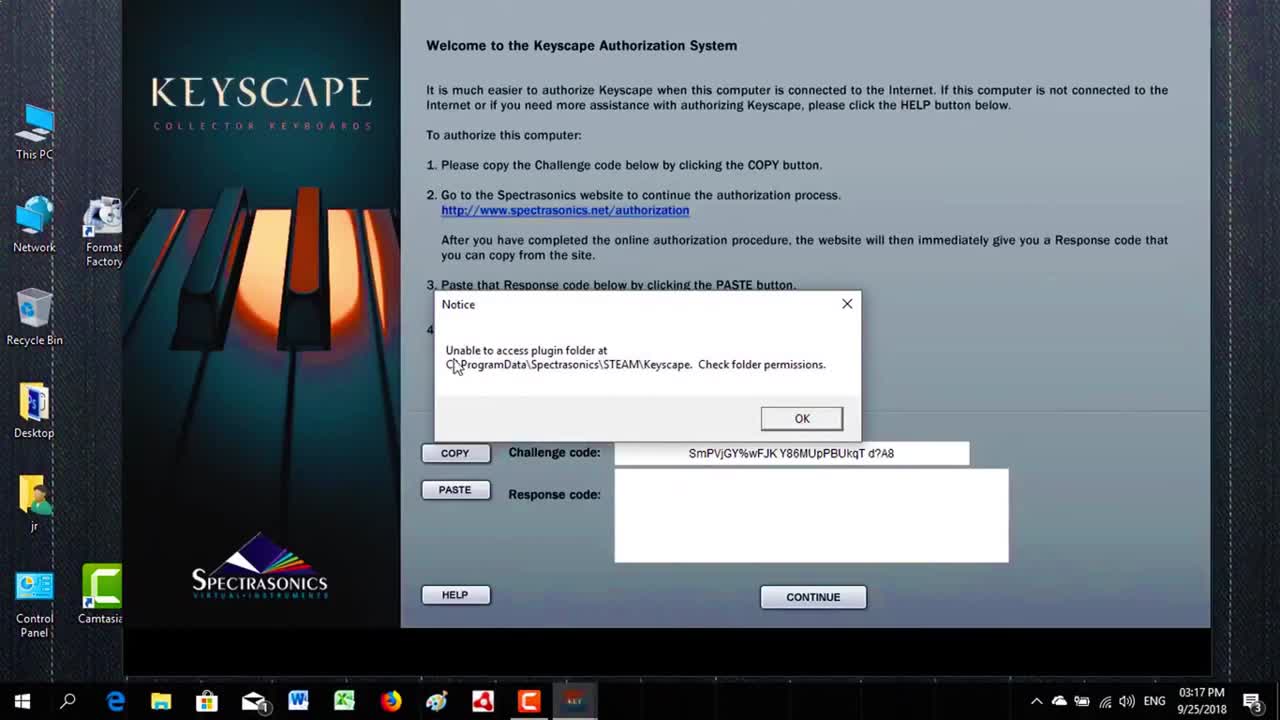Open Word from taskbar
Image resolution: width=1280 pixels, height=720 pixels.
pyautogui.click(x=299, y=701)
